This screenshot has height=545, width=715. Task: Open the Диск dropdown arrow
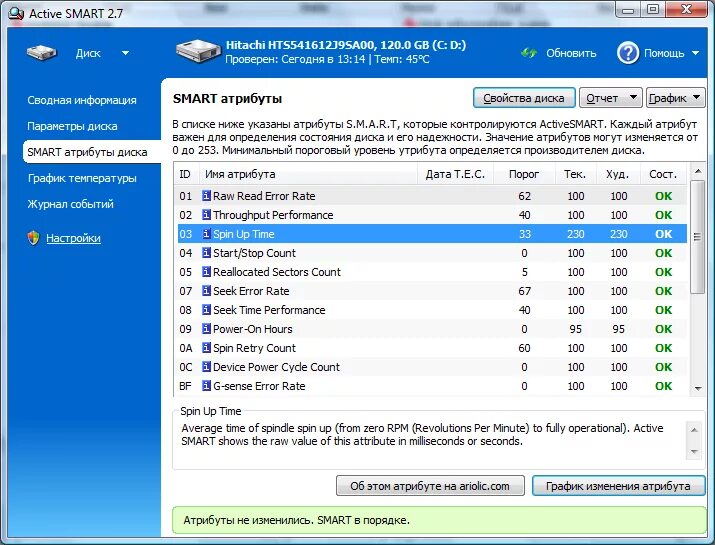[125, 53]
